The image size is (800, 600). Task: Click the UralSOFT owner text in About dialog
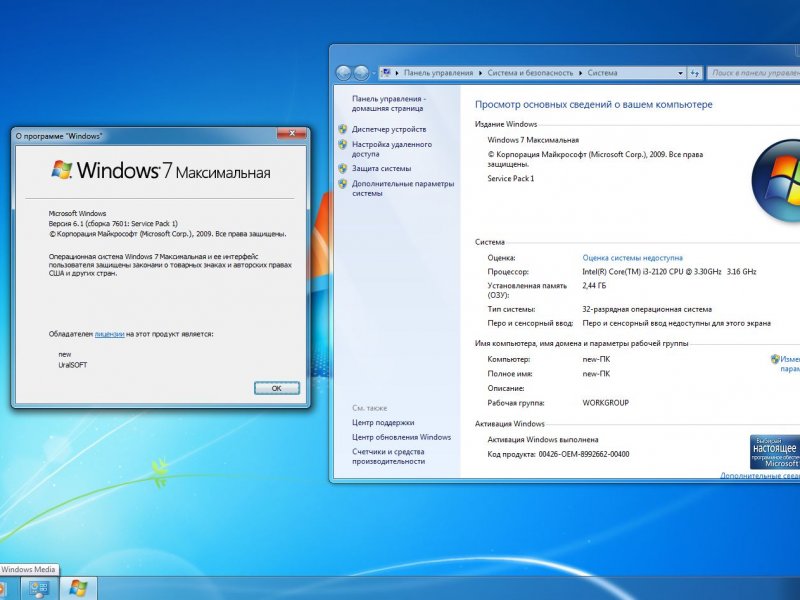coord(73,365)
